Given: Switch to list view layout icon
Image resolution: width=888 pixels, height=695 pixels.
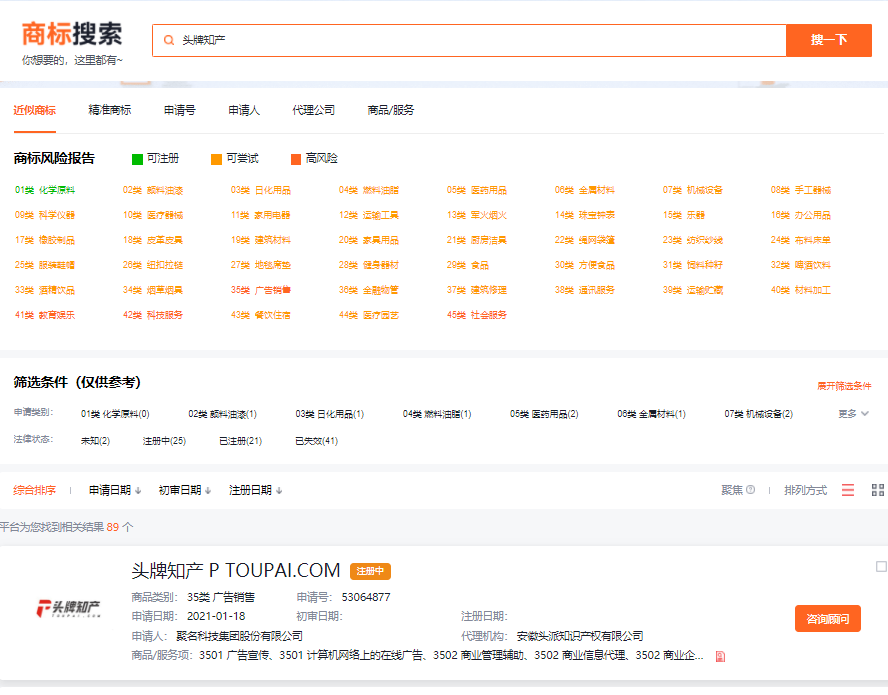Looking at the screenshot, I should click(x=848, y=490).
